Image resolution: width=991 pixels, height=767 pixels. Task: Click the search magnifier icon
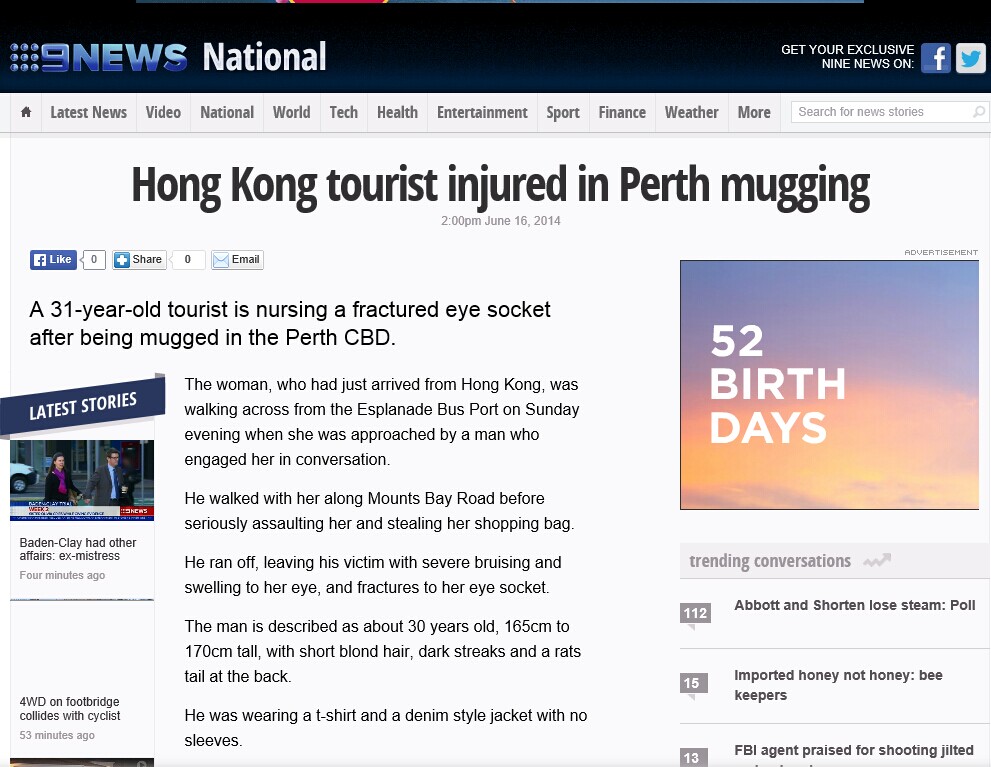[x=978, y=112]
